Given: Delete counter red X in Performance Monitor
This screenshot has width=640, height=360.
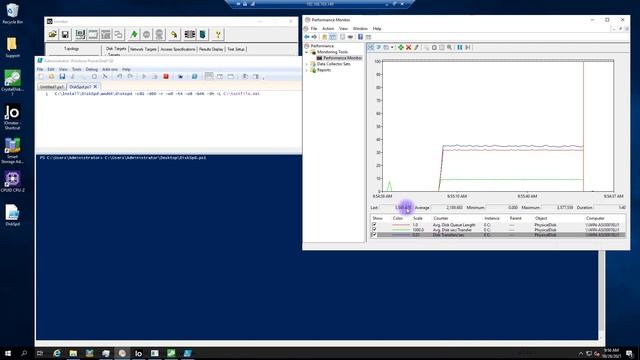Looking at the screenshot, I should (x=408, y=47).
